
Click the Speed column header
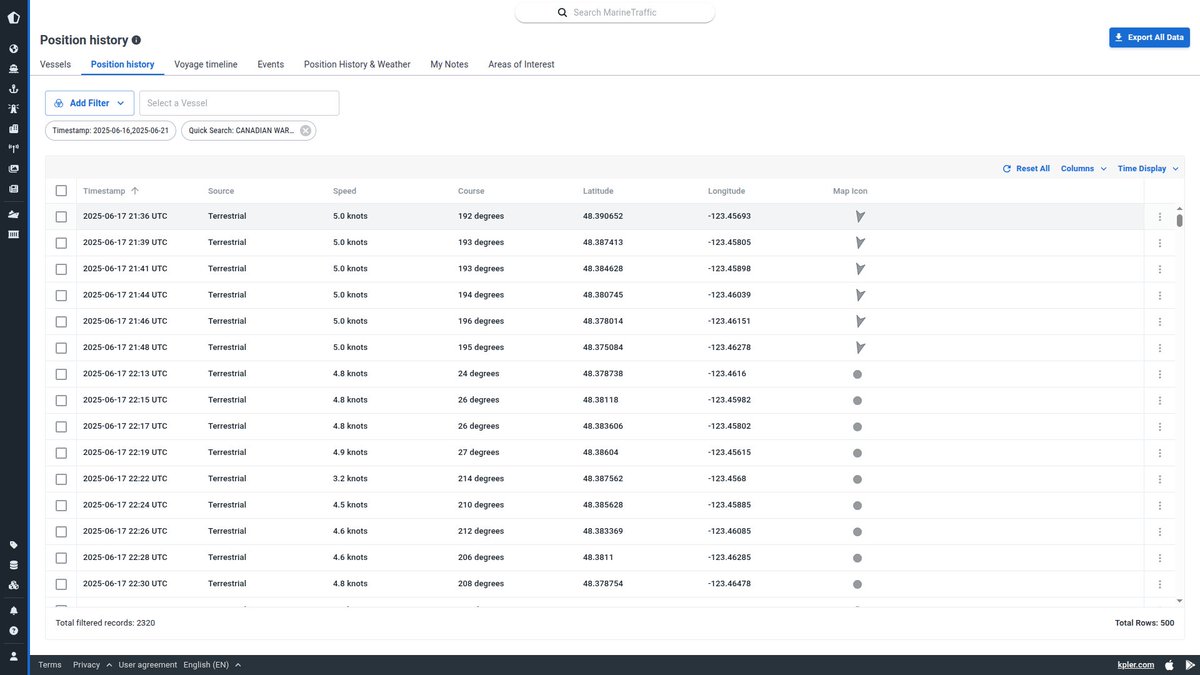pos(344,191)
